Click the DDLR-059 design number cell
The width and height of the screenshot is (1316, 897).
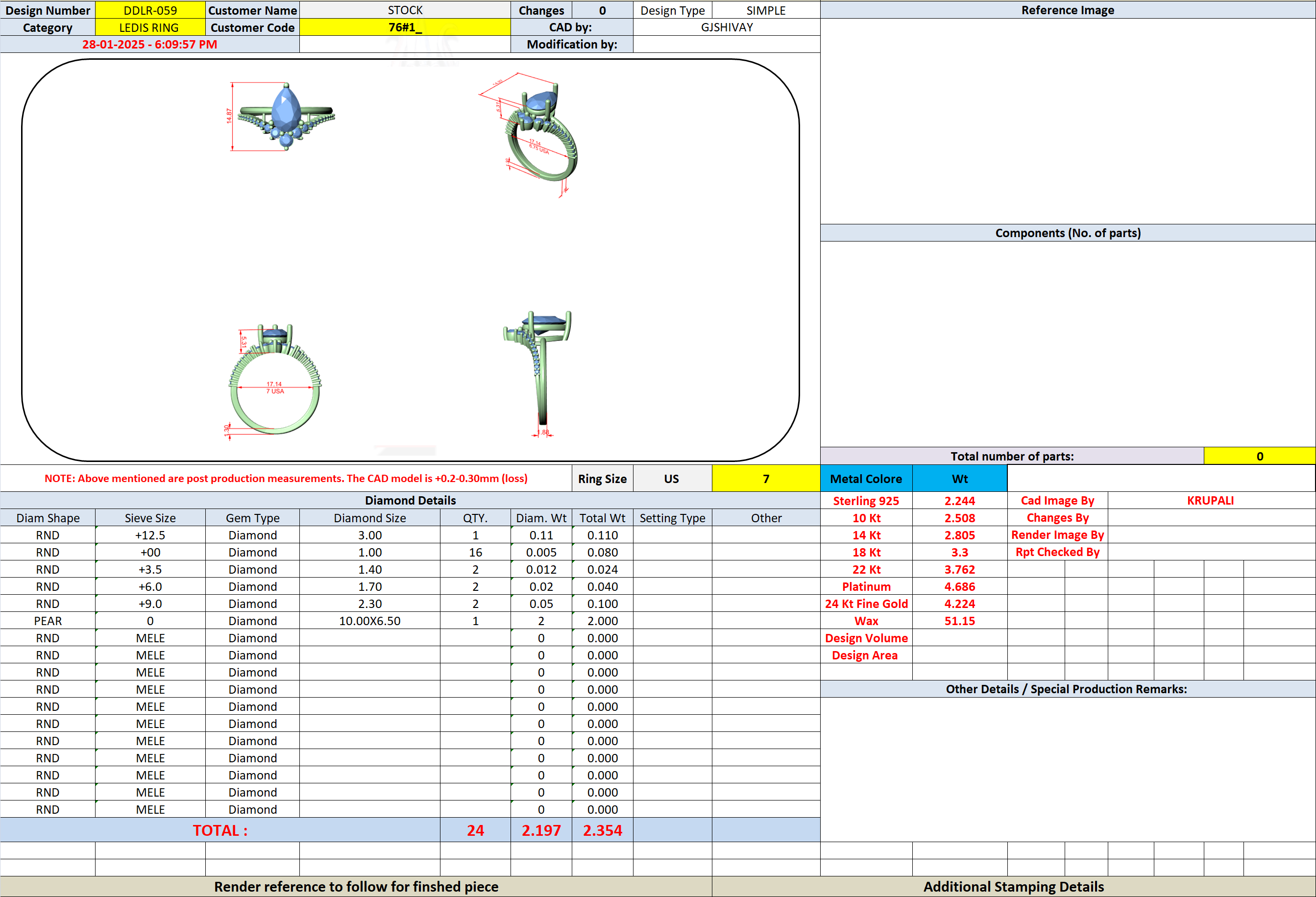pos(150,10)
